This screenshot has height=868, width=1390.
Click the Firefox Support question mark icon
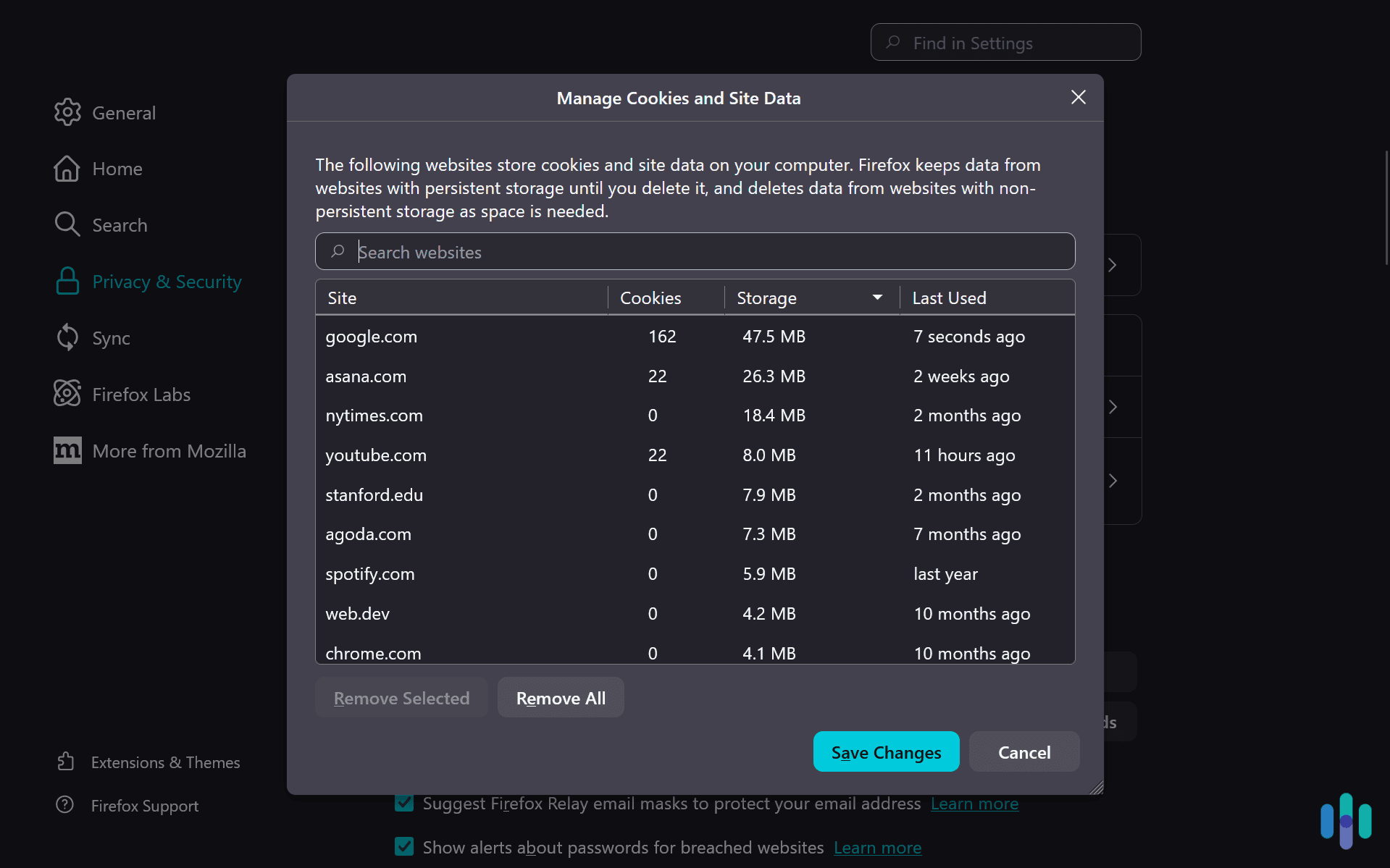pos(65,805)
